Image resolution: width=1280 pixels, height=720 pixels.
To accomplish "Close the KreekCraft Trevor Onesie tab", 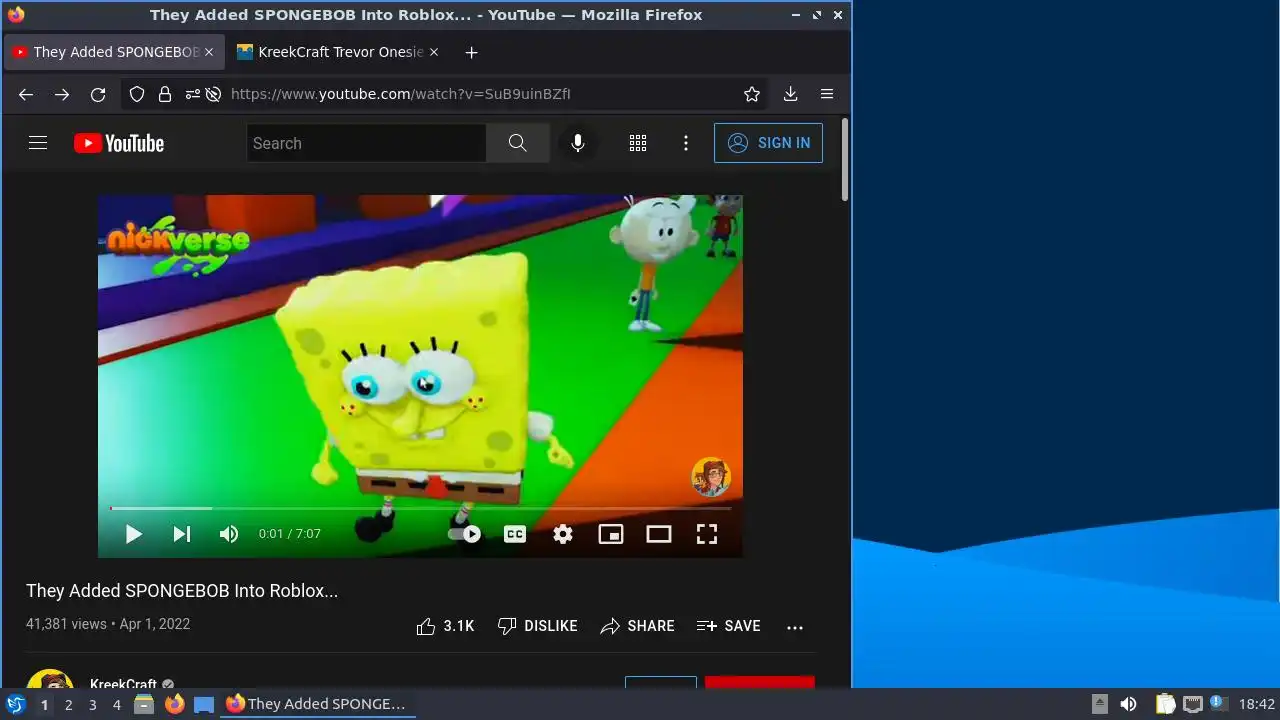I will pyautogui.click(x=432, y=52).
